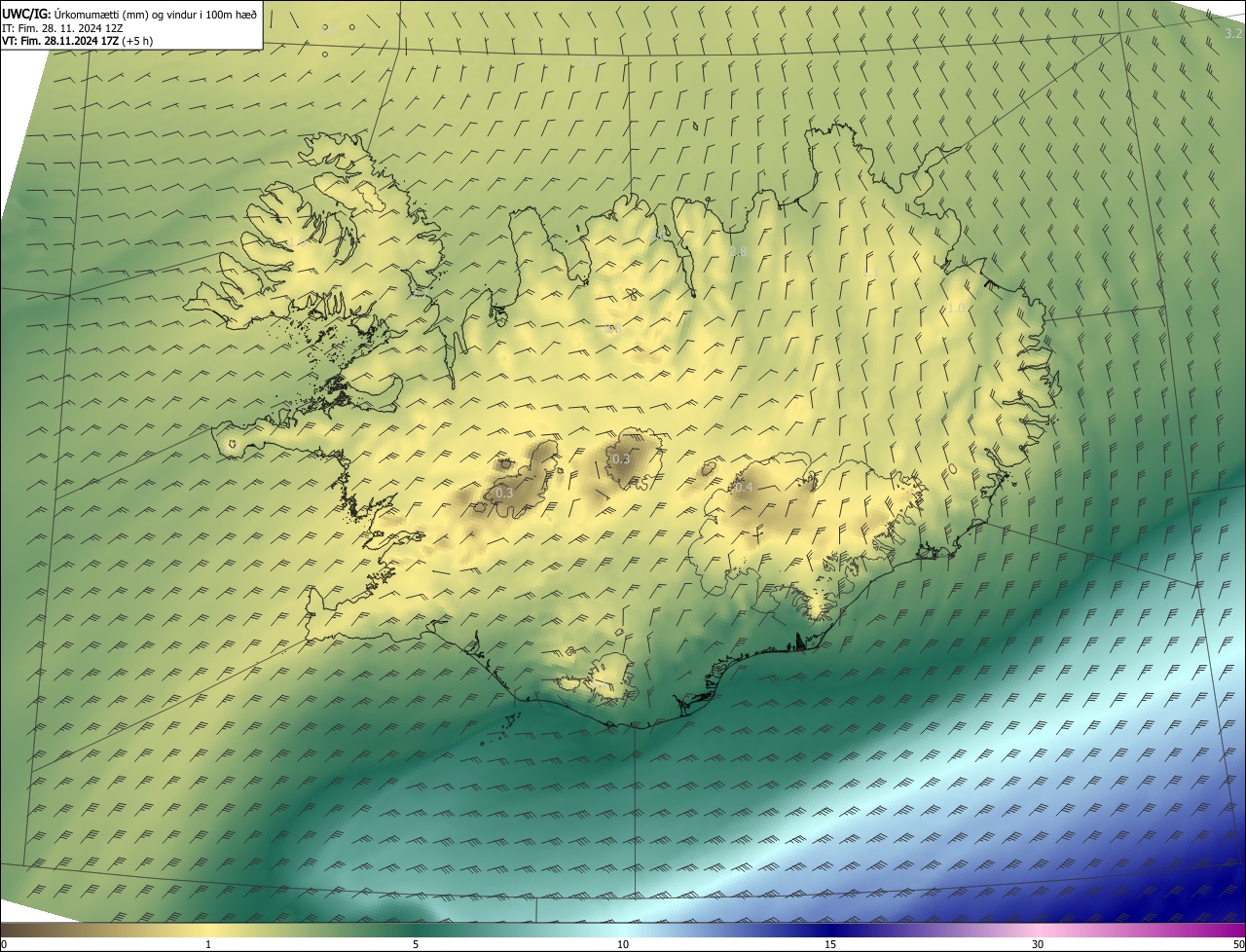
Task: Click the 5 tick label of the color scale
Action: pyautogui.click(x=416, y=944)
